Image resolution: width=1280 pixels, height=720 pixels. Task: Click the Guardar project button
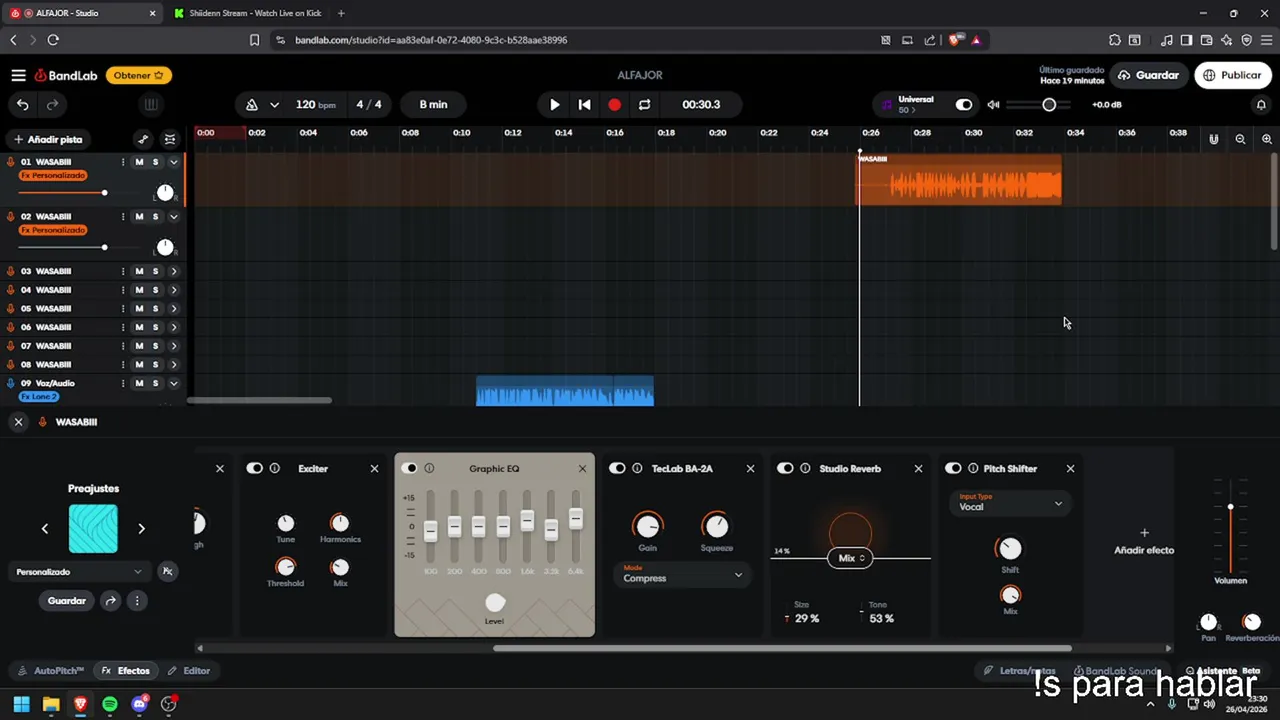tap(1148, 75)
